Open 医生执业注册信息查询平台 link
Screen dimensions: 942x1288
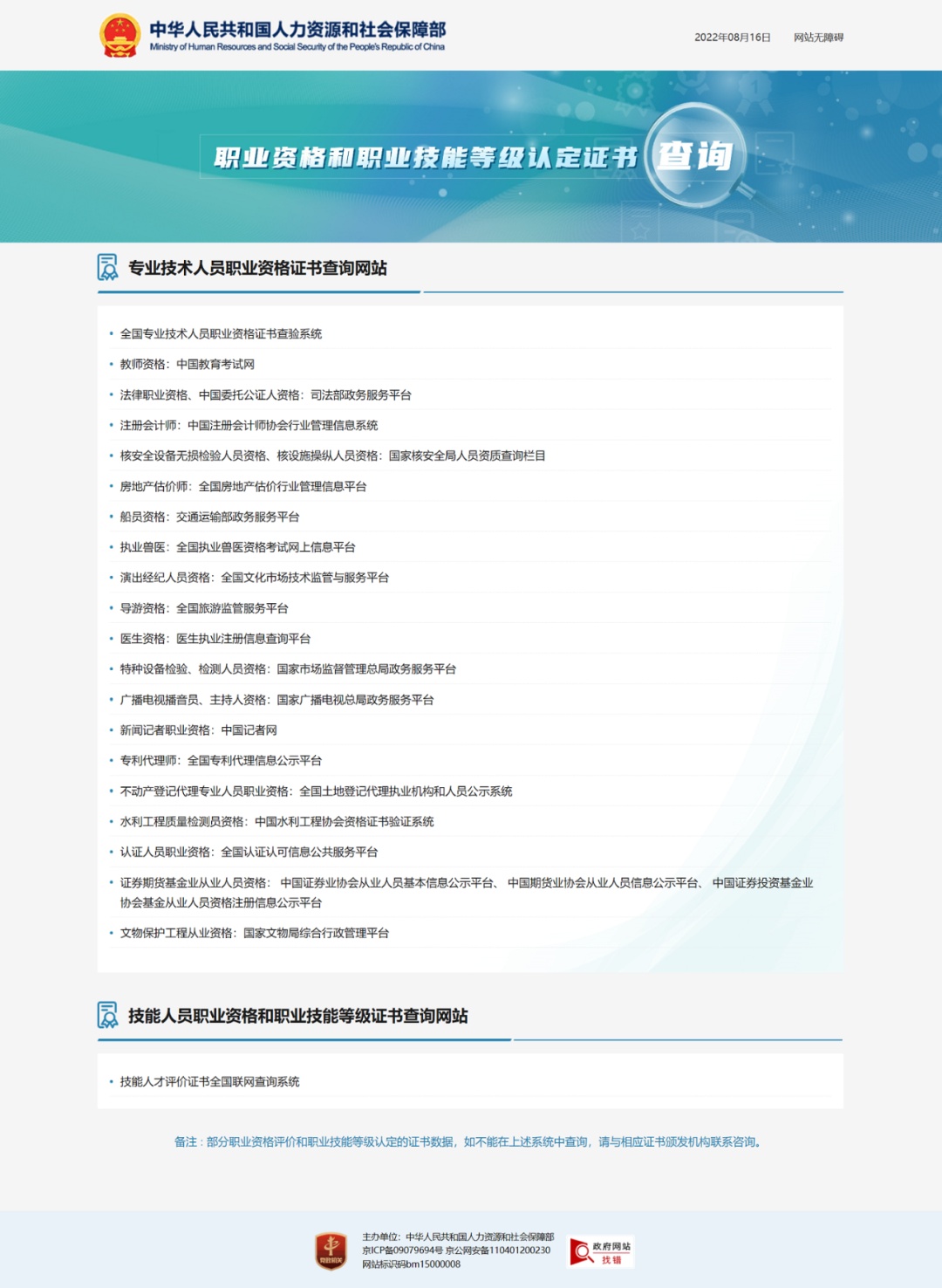[243, 639]
